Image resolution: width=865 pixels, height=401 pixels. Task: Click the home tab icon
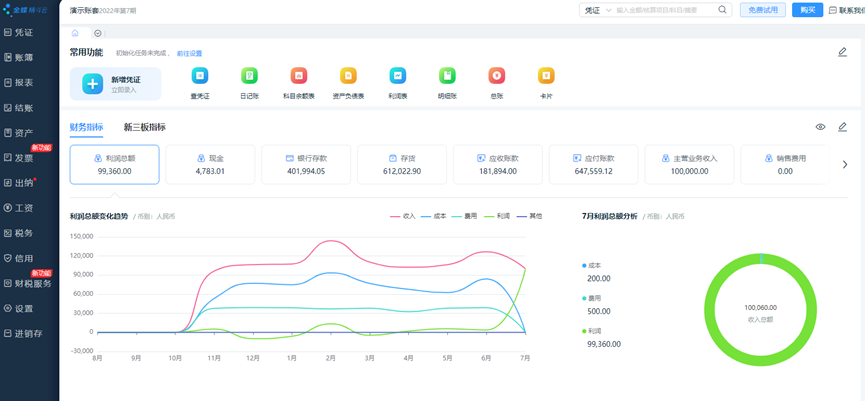[75, 33]
